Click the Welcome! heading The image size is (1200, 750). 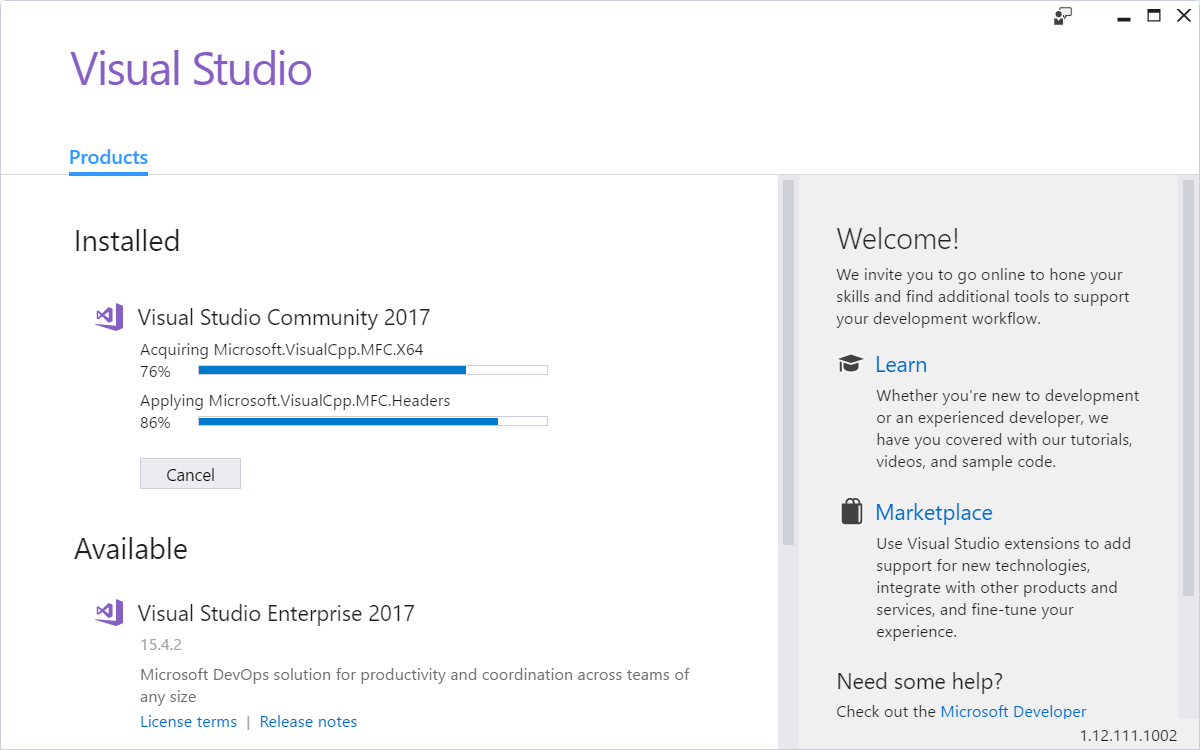coord(898,239)
